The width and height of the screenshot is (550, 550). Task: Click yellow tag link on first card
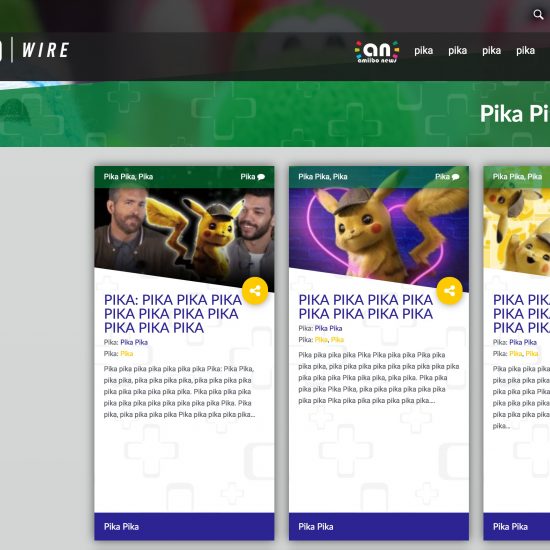(127, 354)
